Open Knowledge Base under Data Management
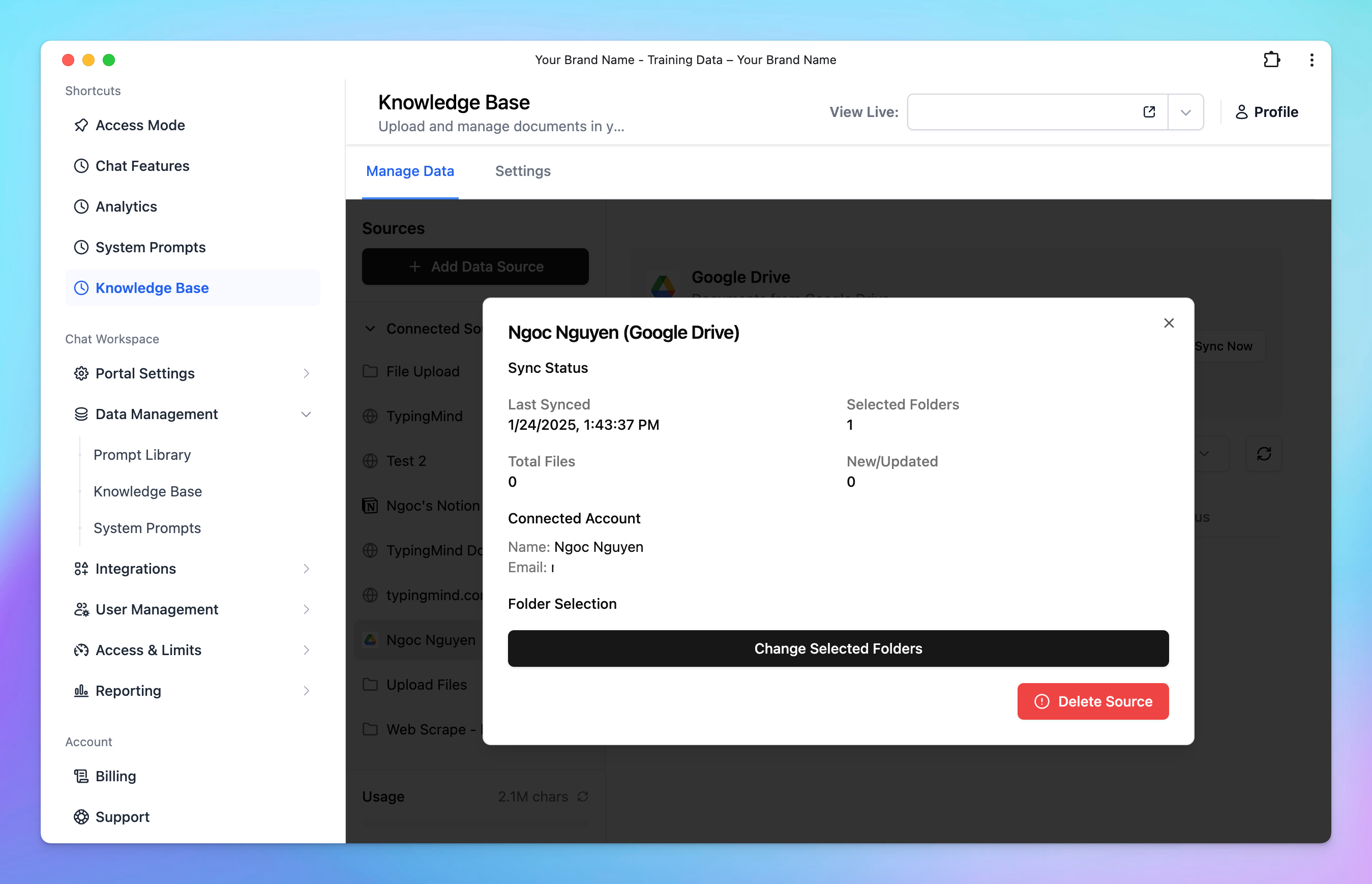The height and width of the screenshot is (884, 1372). click(147, 491)
